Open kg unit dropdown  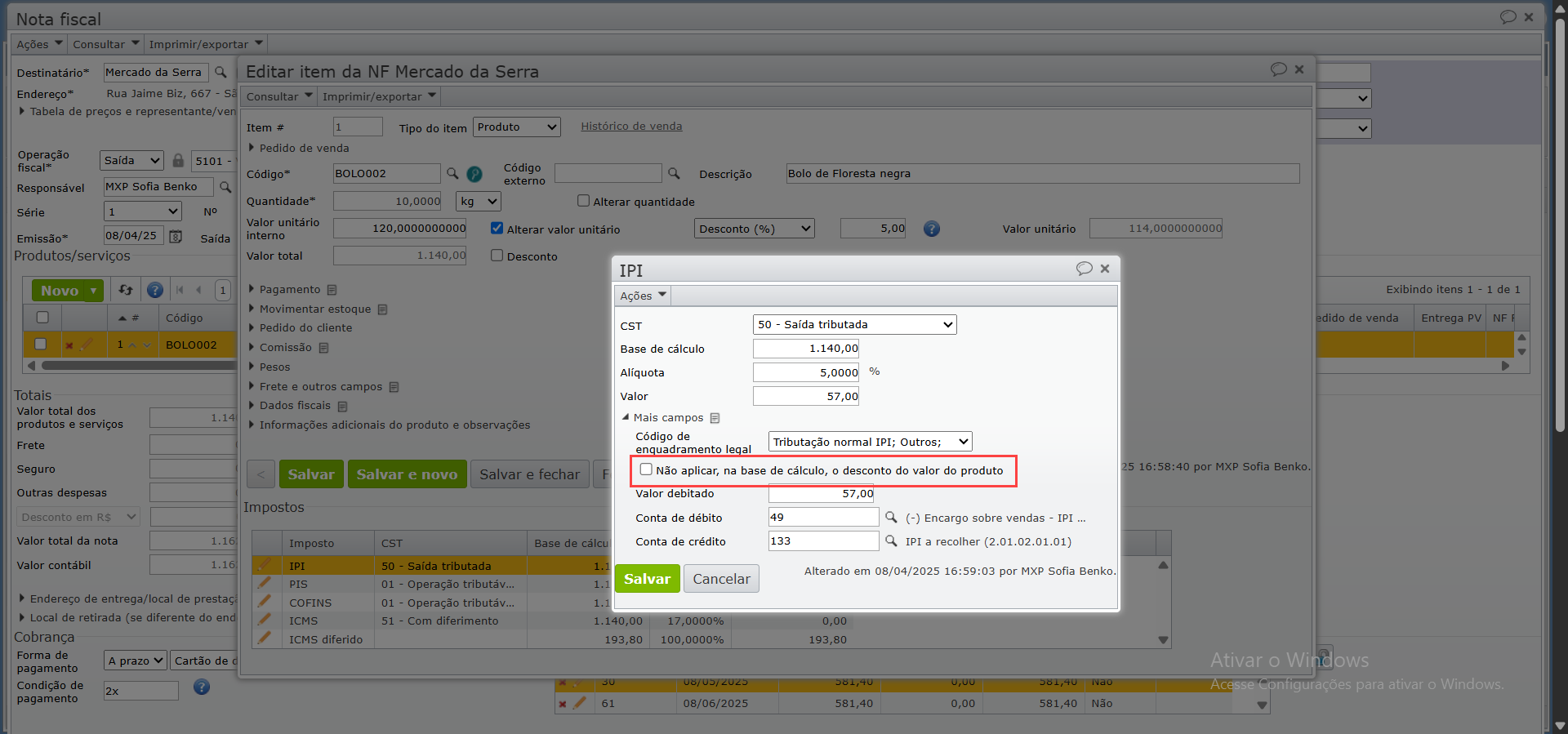pyautogui.click(x=479, y=201)
